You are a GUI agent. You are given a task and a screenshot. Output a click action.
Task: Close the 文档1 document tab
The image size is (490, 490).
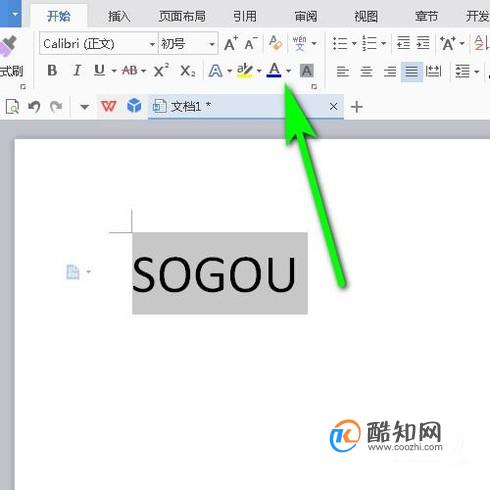(x=333, y=107)
